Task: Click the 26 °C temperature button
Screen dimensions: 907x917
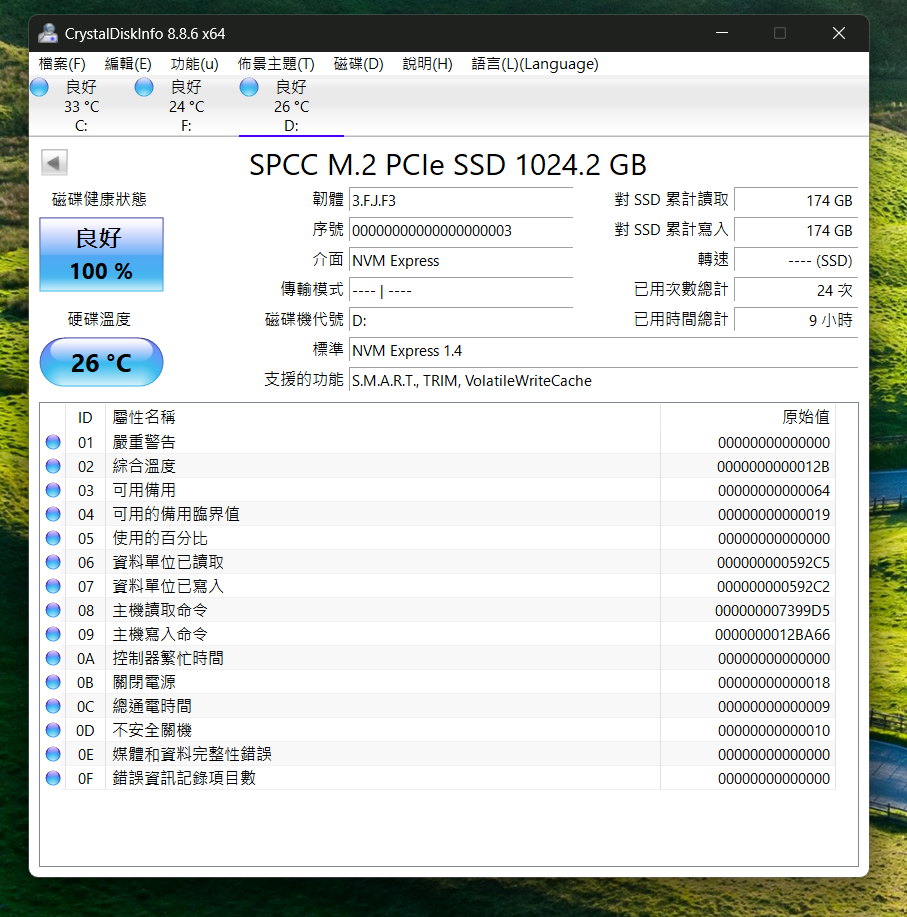Action: pyautogui.click(x=101, y=362)
